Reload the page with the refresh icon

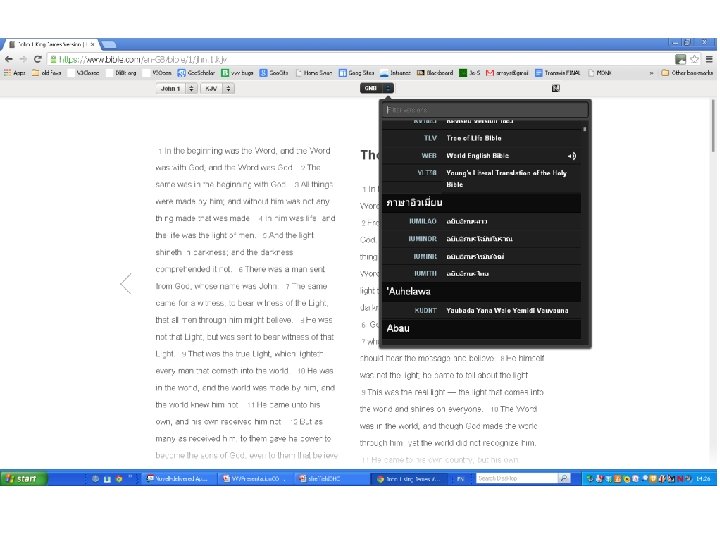click(38, 59)
